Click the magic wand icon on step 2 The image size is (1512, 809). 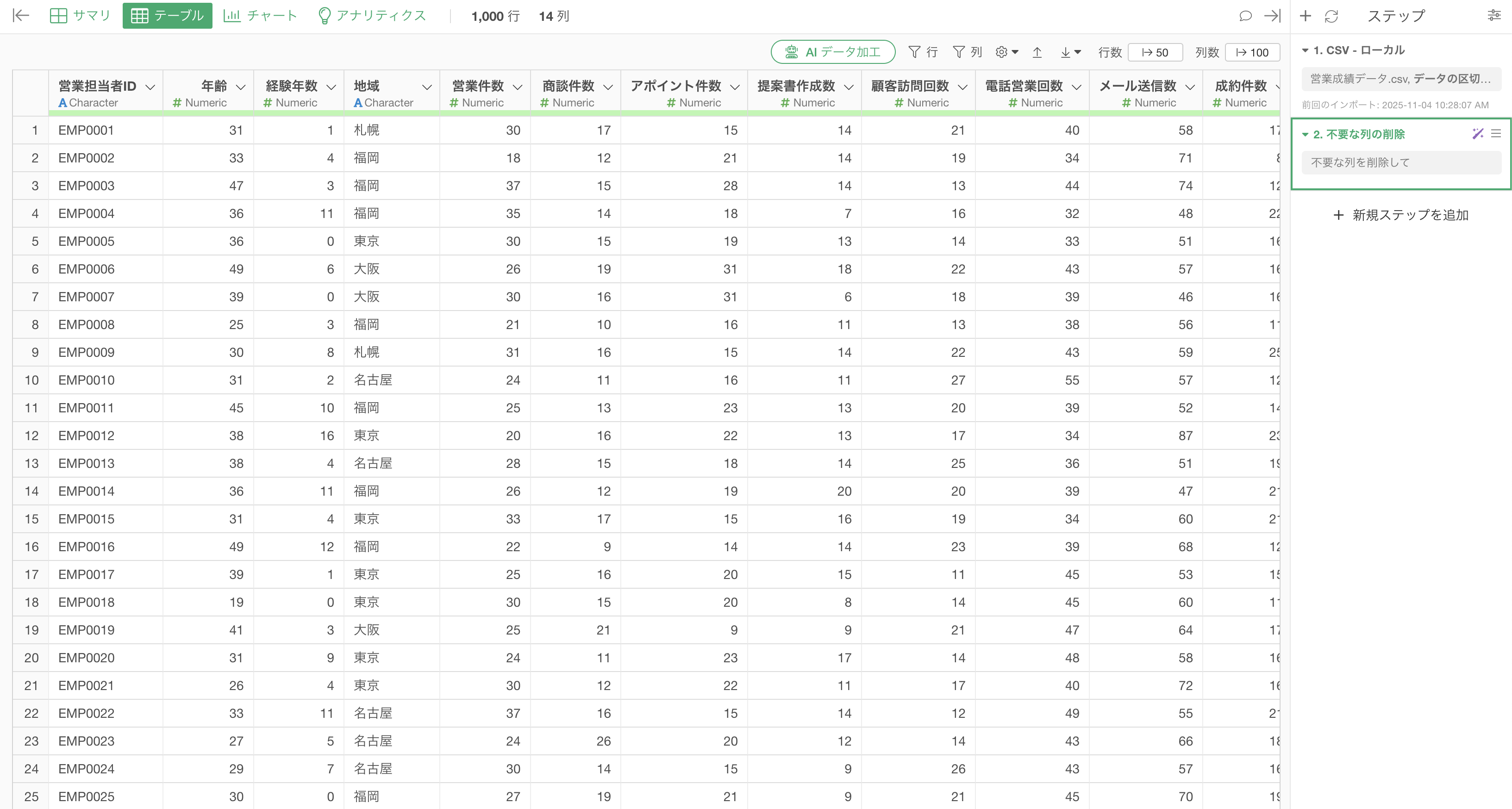pyautogui.click(x=1477, y=134)
